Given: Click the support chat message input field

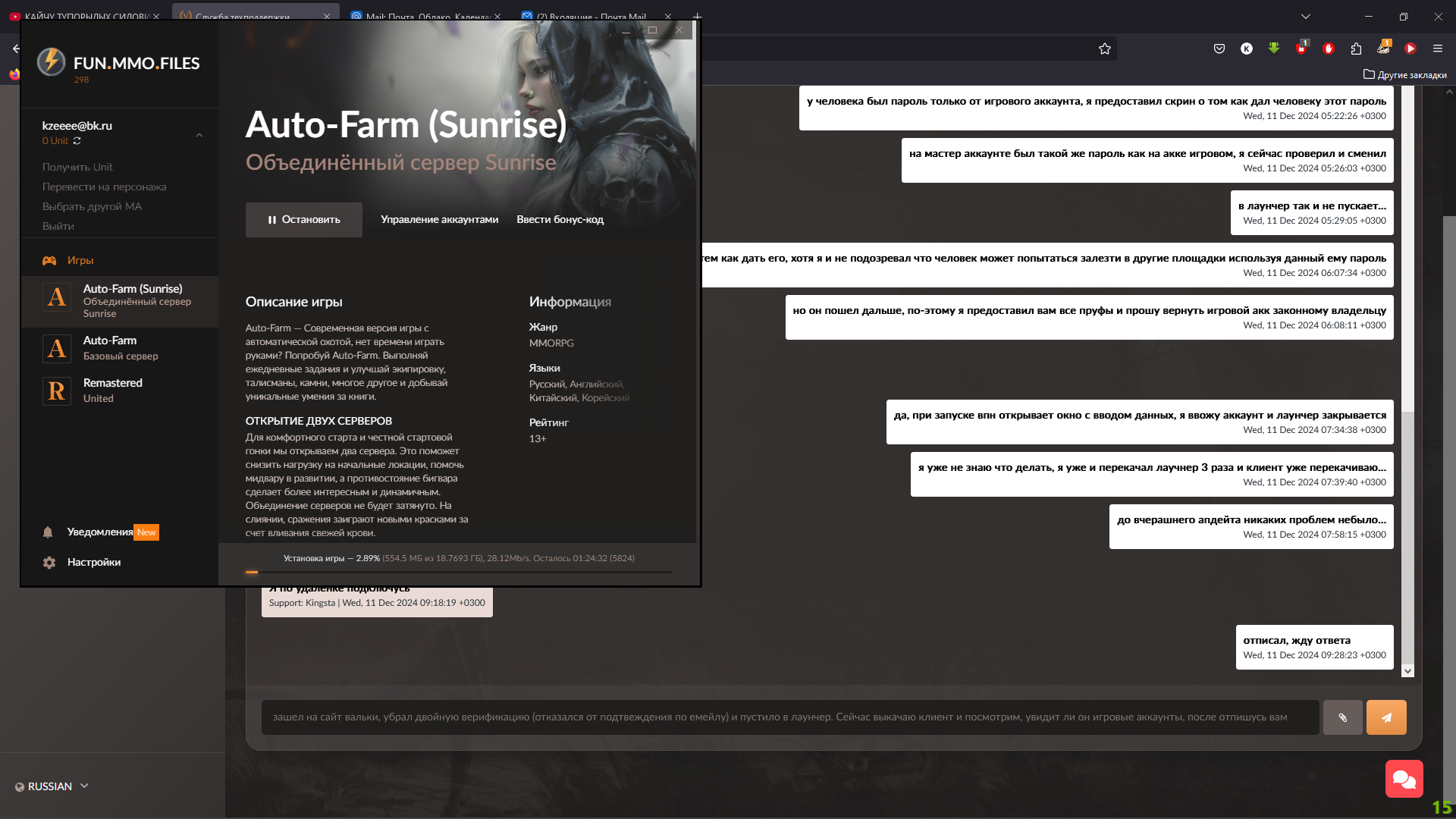Looking at the screenshot, I should [x=789, y=717].
